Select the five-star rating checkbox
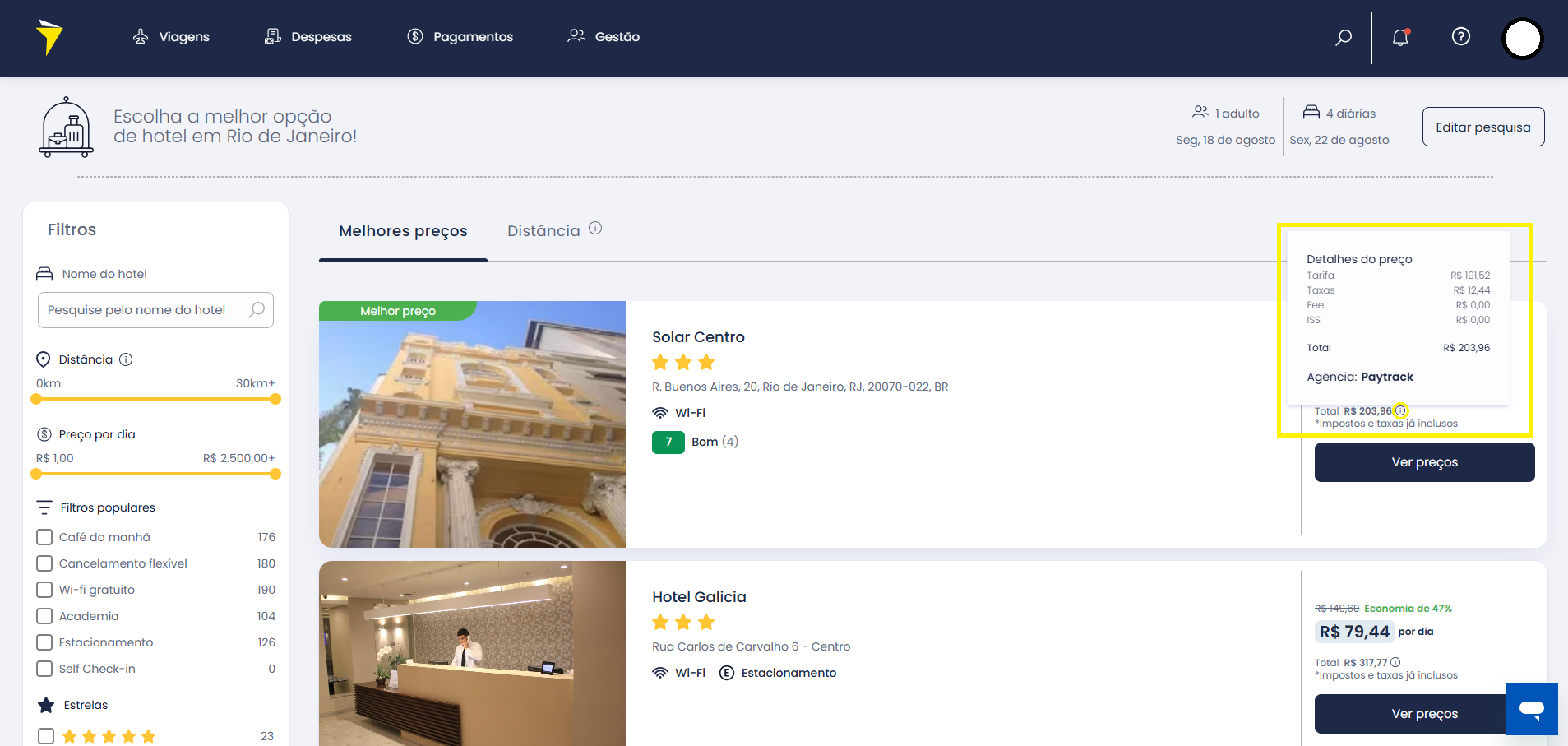Screen dimensions: 1568x746 click(x=46, y=736)
